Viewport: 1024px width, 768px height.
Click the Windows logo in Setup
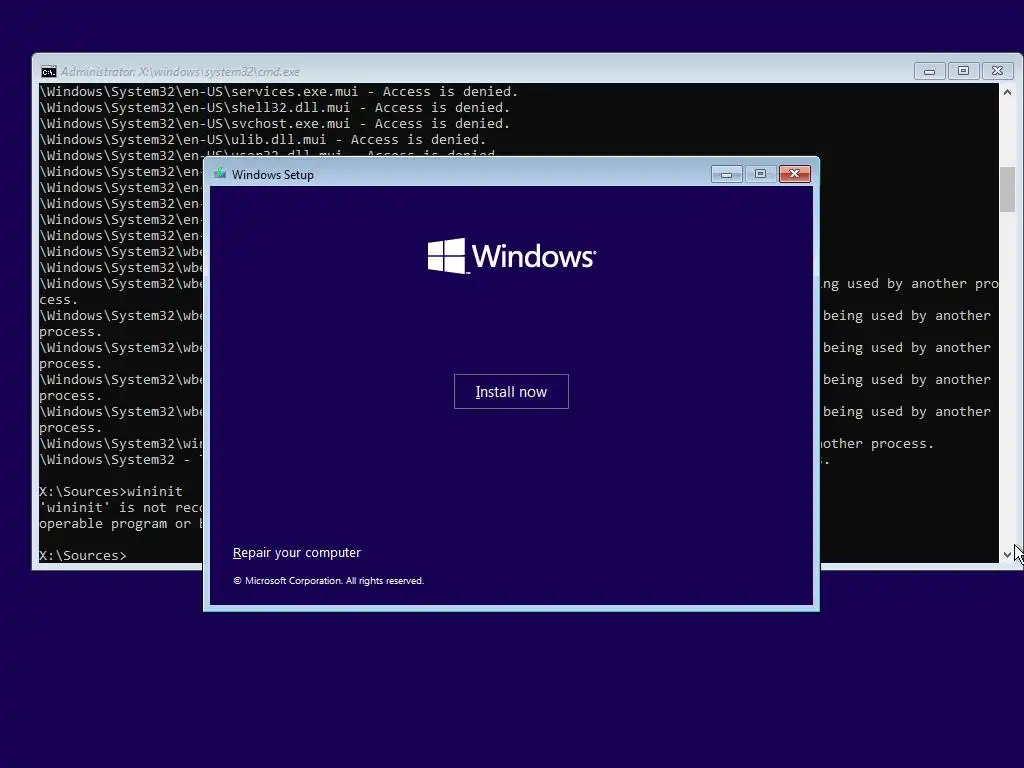tap(511, 255)
